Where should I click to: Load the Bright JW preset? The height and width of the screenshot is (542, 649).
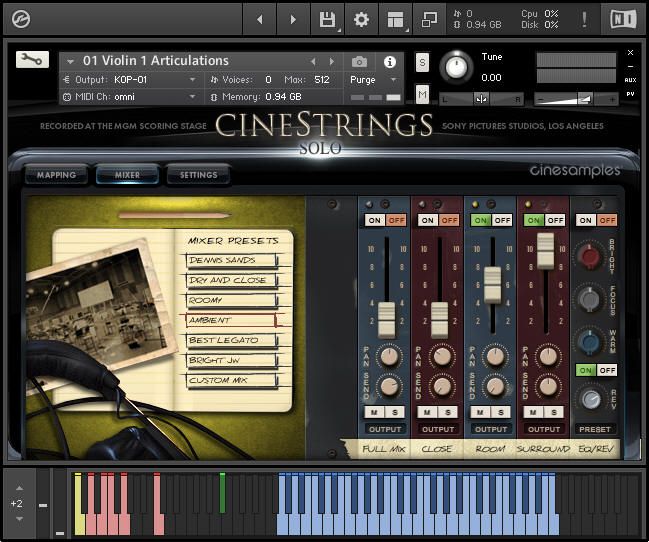pyautogui.click(x=231, y=360)
